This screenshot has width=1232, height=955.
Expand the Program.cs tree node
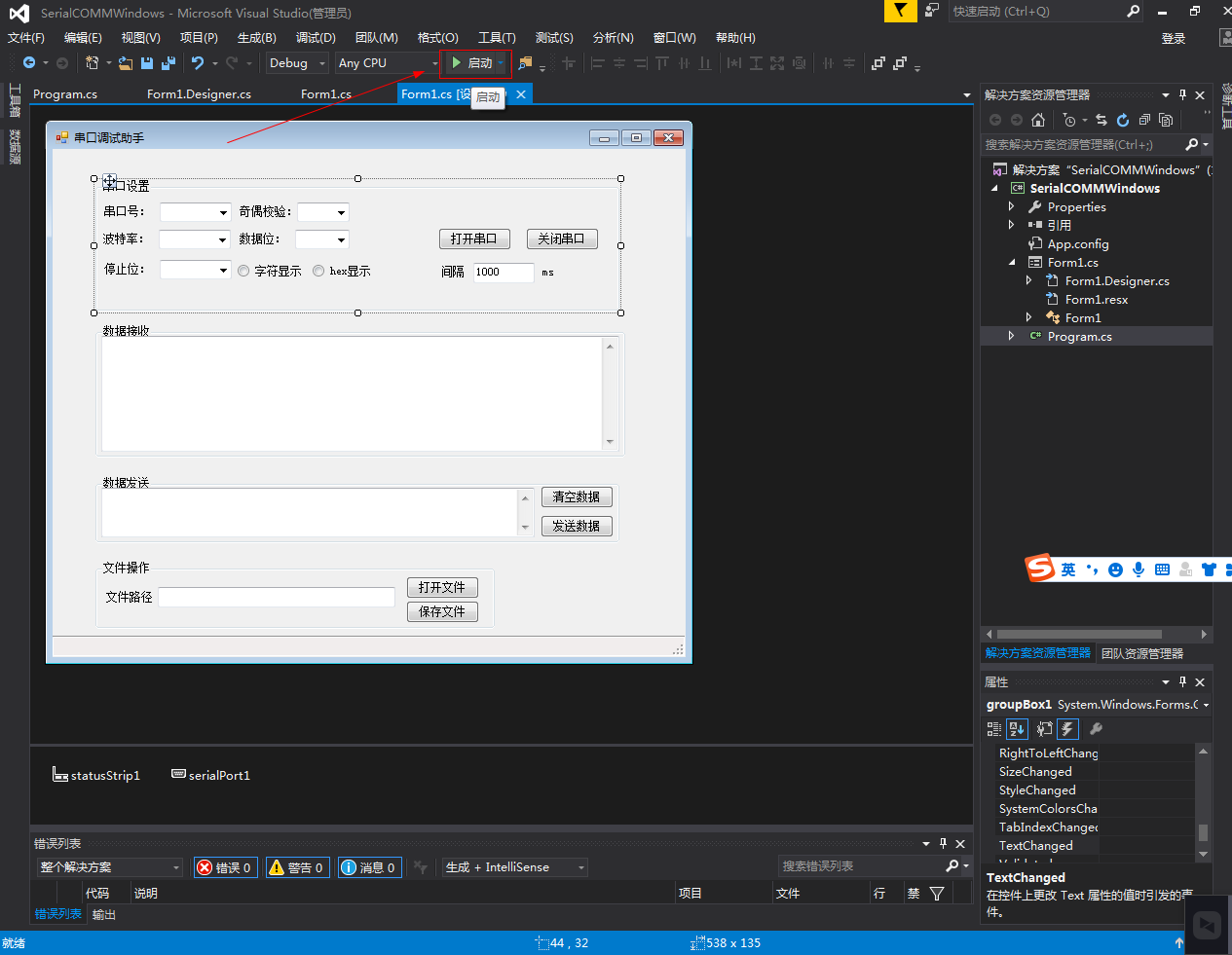point(1011,336)
